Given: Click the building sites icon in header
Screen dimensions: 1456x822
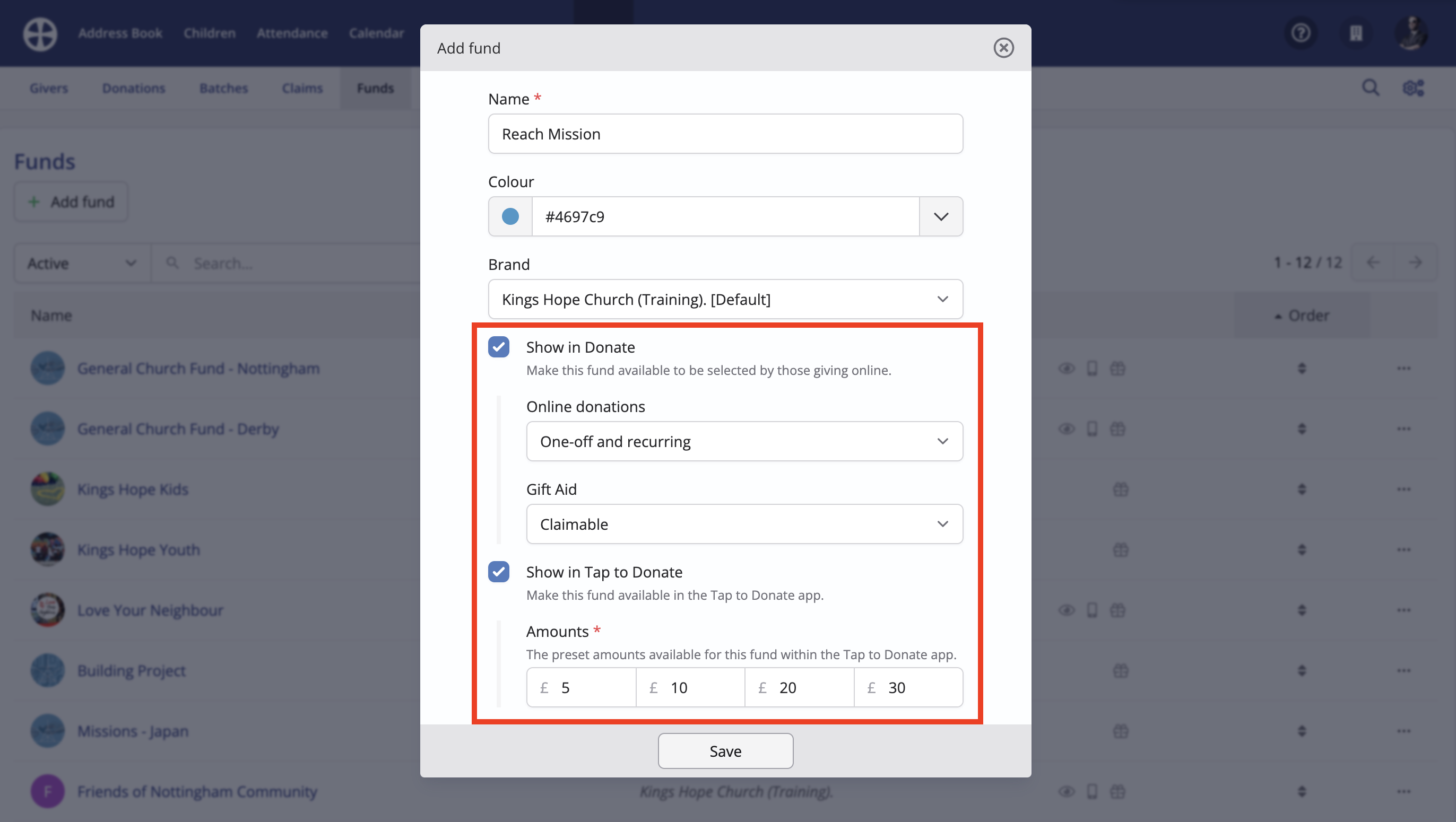Looking at the screenshot, I should tap(1355, 33).
